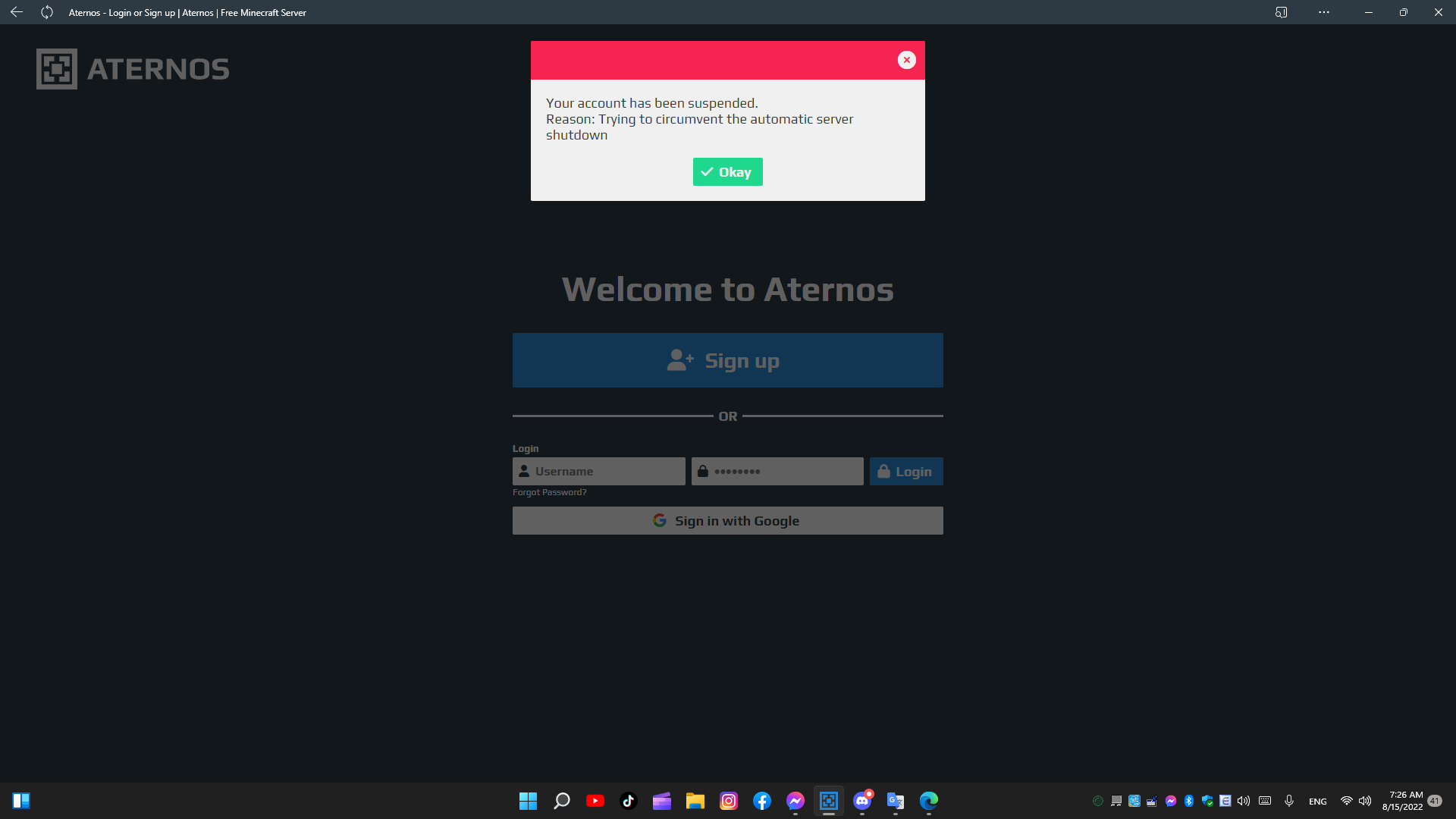Screen dimensions: 1456x819
Task: Open network settings via Wi-Fi icon
Action: click(1347, 801)
